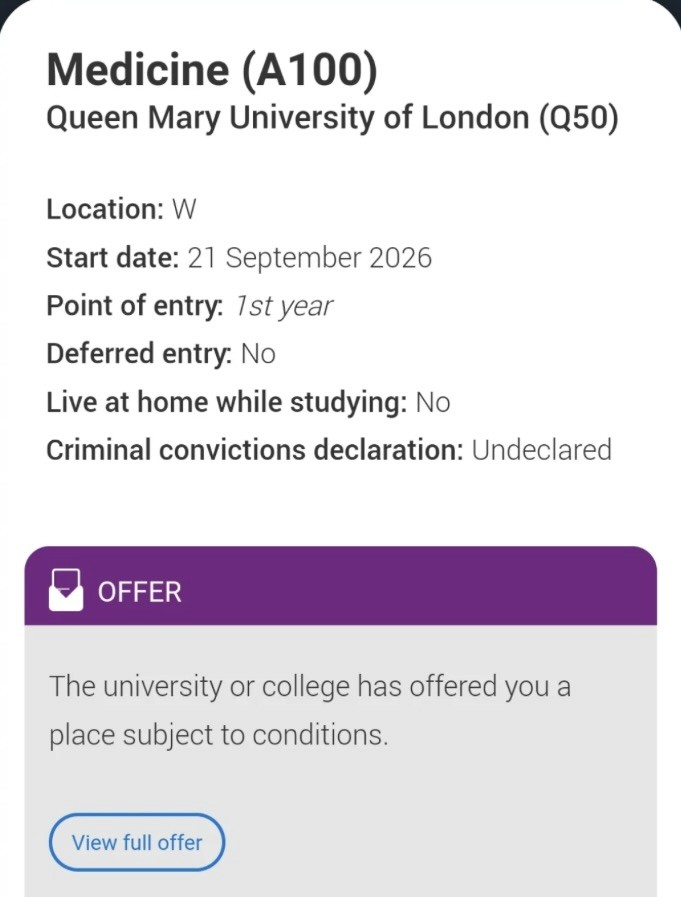
Task: Select the Live at home No value
Action: point(433,403)
